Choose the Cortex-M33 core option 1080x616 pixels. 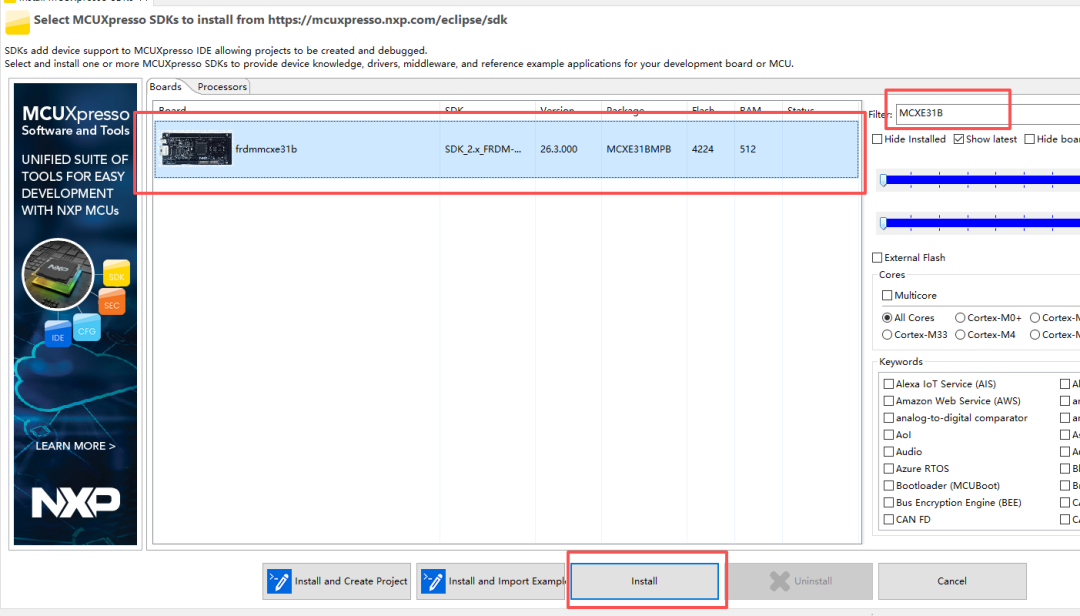887,335
